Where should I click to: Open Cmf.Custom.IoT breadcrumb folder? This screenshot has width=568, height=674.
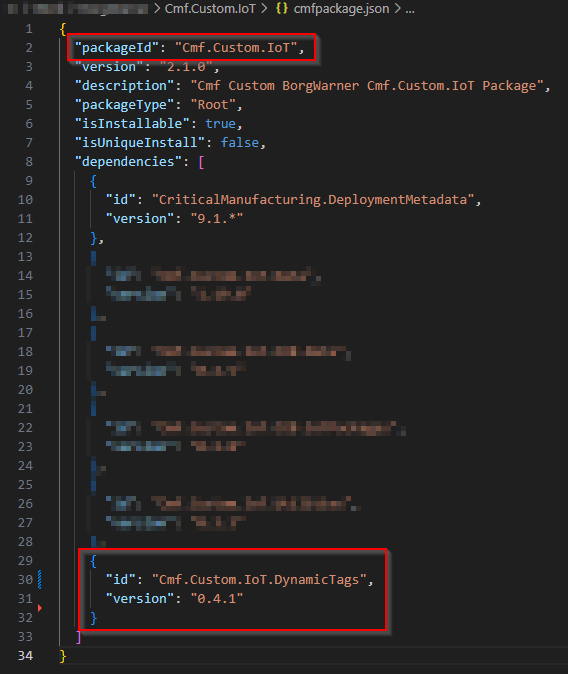(x=210, y=9)
